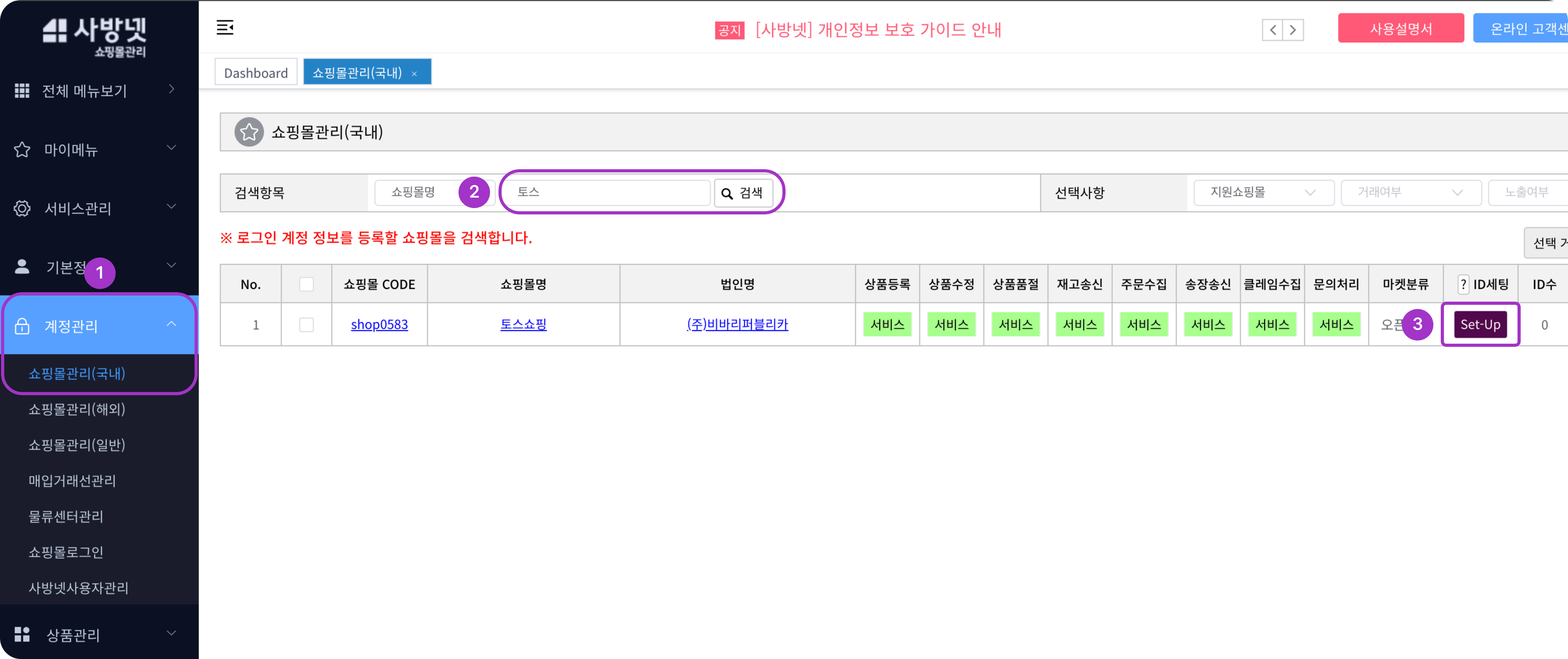Click the previous notice arrow icon
Screen dimensions: 1568x659
(x=1272, y=30)
